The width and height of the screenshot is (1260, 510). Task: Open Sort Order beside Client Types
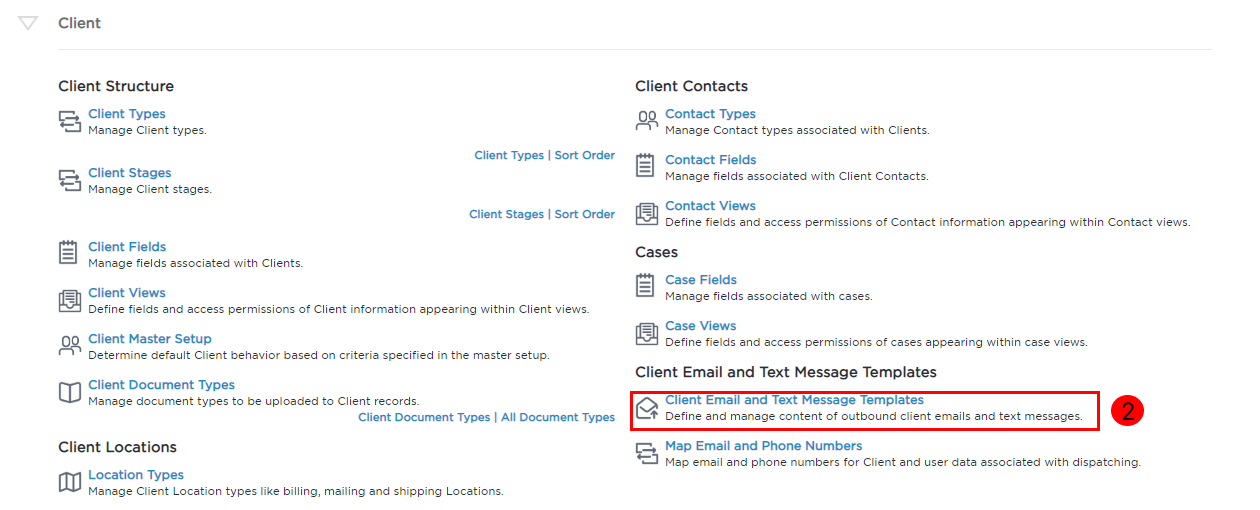coord(585,155)
